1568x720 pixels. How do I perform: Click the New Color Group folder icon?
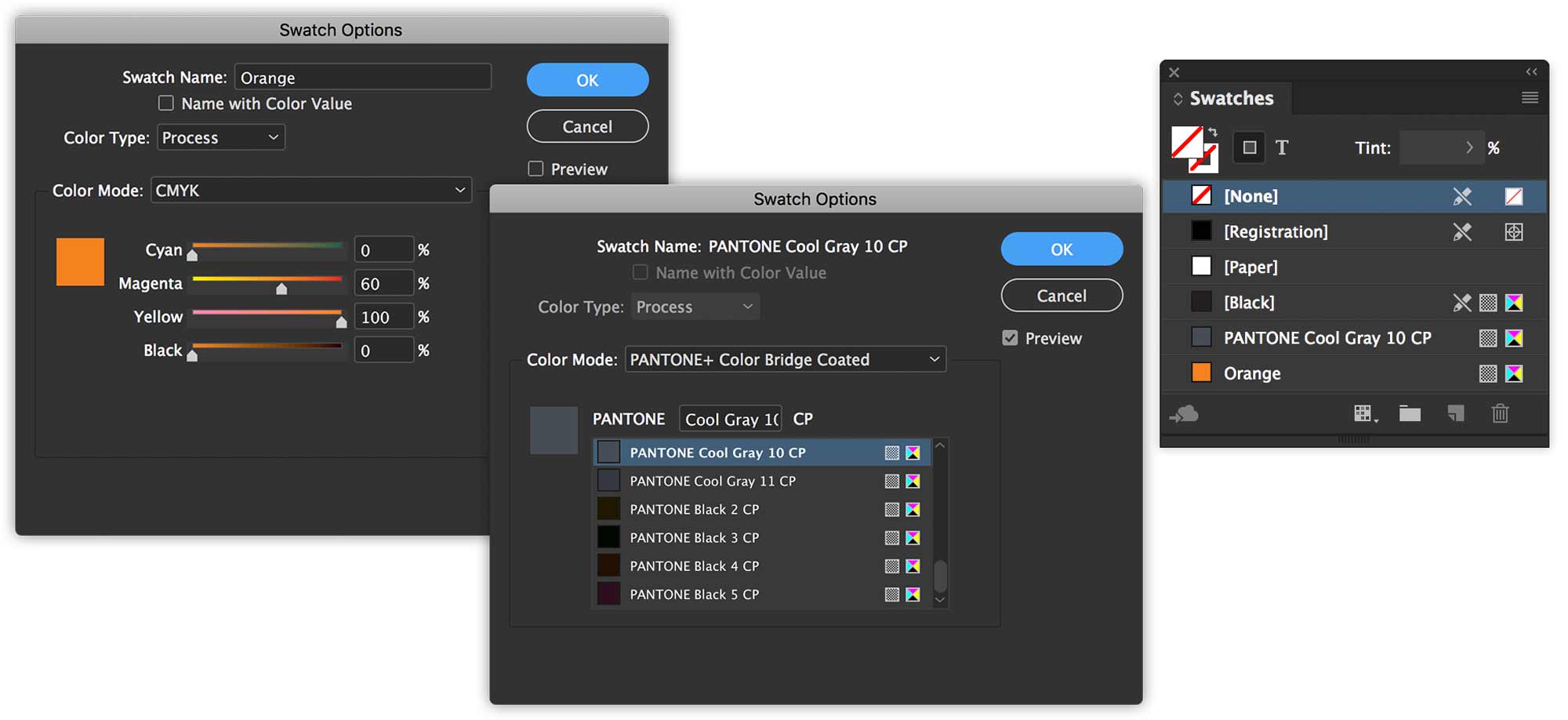[1410, 413]
